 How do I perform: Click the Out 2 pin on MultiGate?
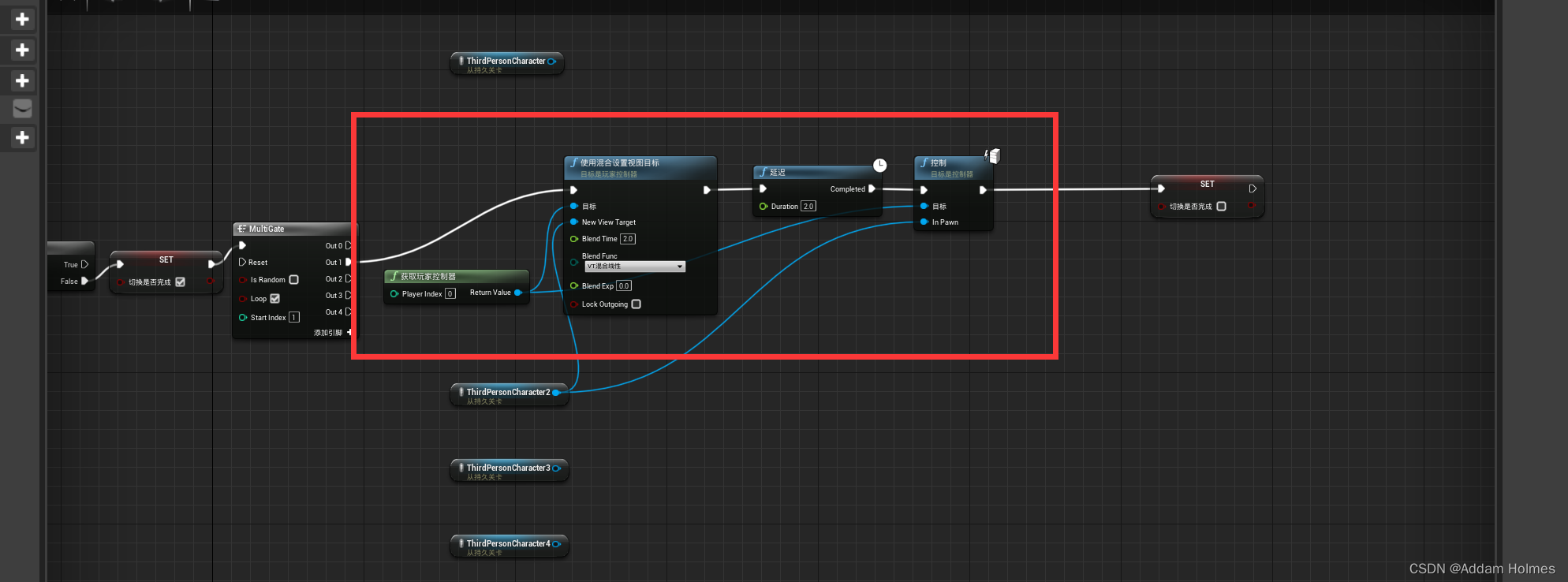click(348, 278)
